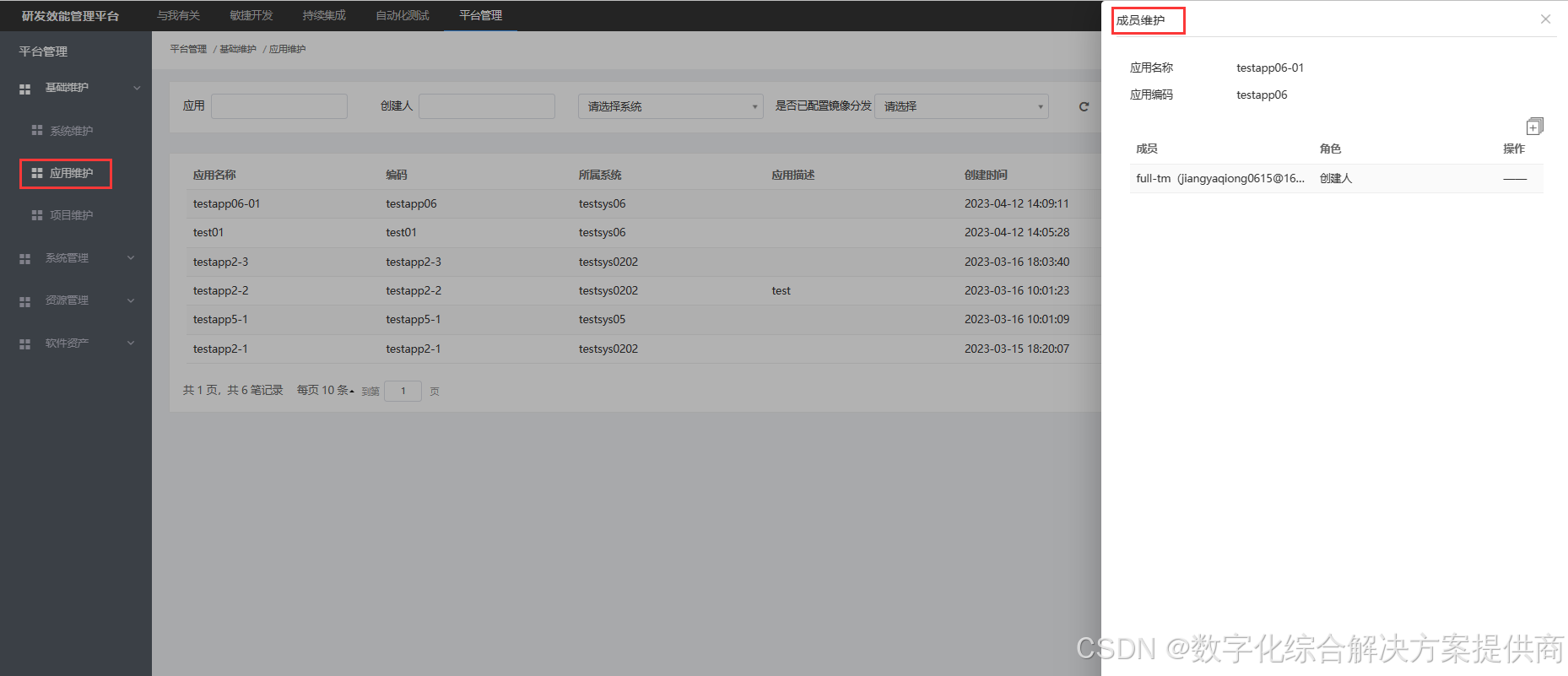
Task: Close the 成员维护 side panel
Action: coord(1545,19)
